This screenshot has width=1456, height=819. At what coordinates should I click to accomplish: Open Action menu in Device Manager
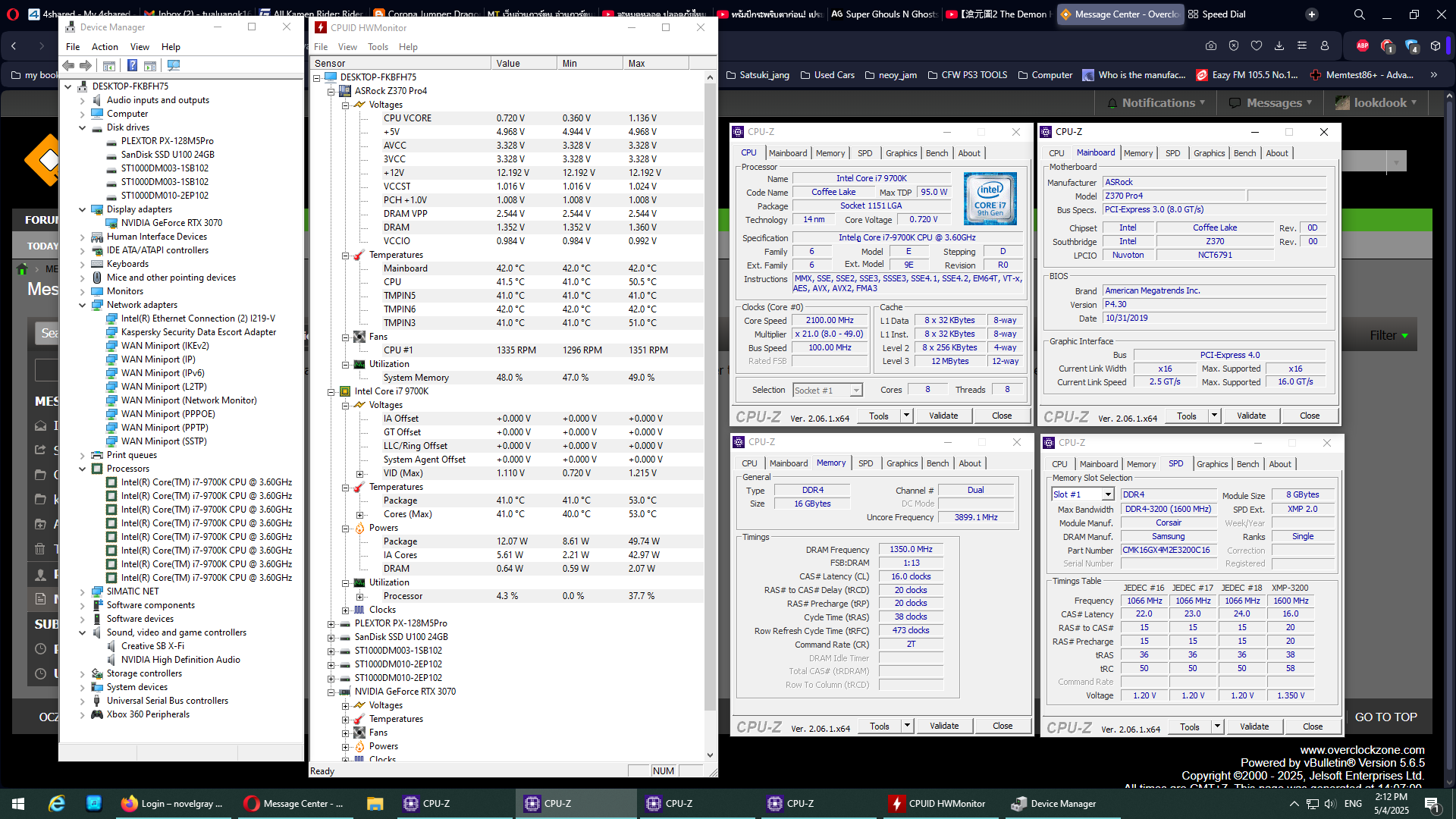(x=105, y=47)
